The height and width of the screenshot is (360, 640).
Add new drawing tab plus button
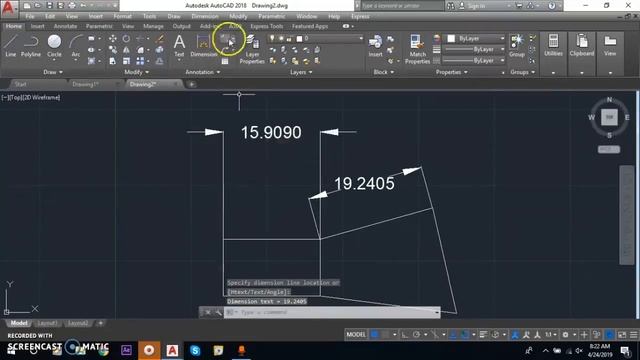click(191, 84)
